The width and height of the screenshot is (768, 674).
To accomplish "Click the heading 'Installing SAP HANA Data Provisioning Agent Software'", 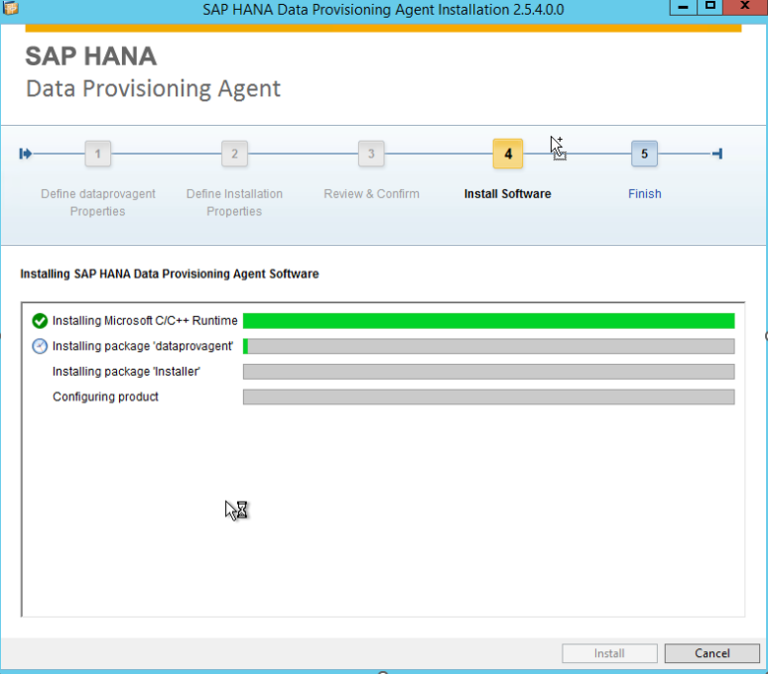I will point(169,274).
